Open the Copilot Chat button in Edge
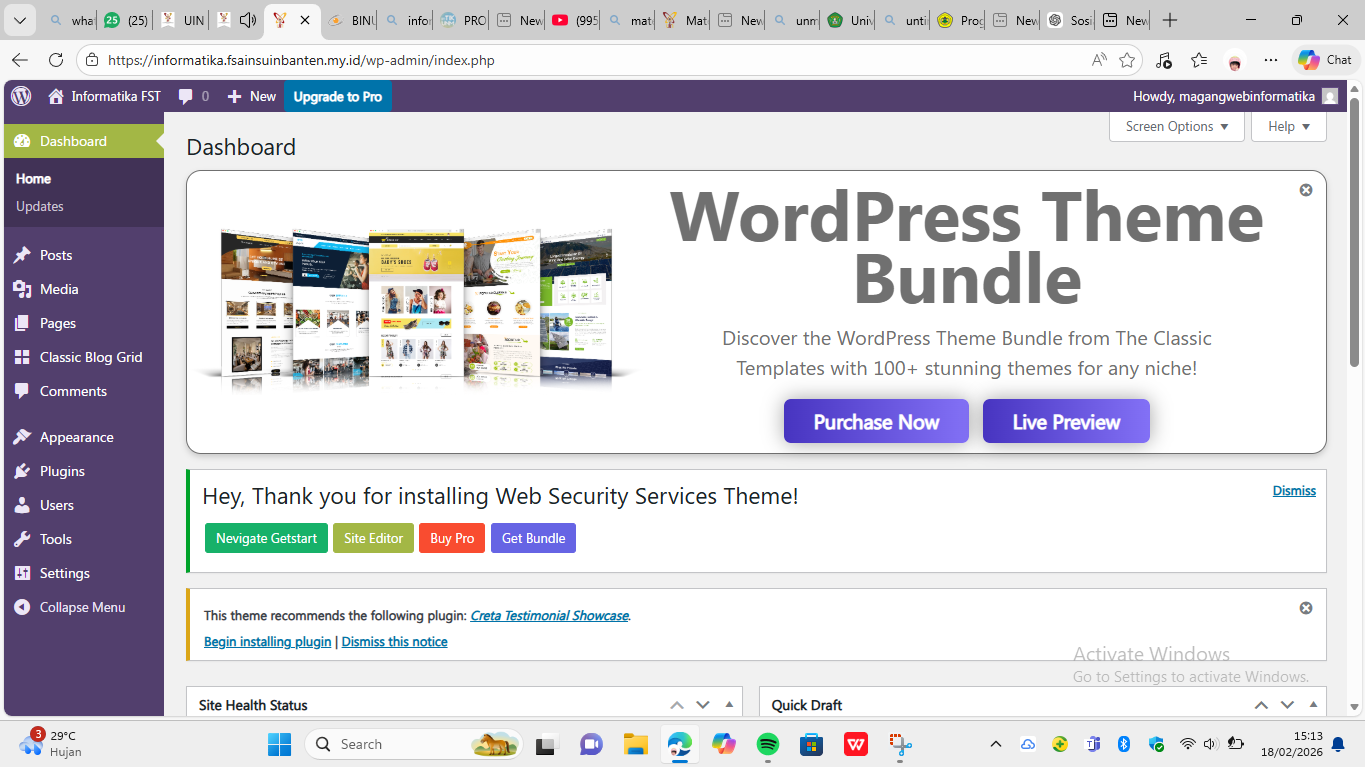This screenshot has height=767, width=1365. click(x=1325, y=60)
